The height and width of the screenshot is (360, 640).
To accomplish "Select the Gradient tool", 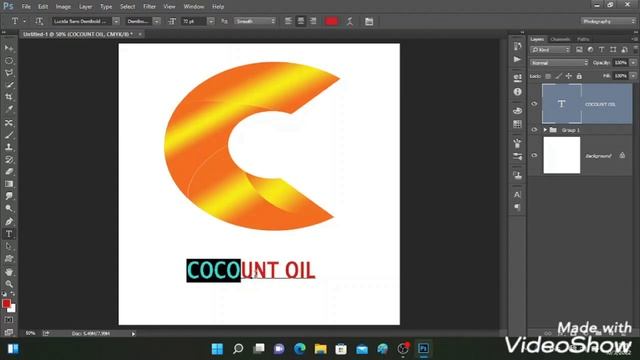I will click(x=9, y=184).
